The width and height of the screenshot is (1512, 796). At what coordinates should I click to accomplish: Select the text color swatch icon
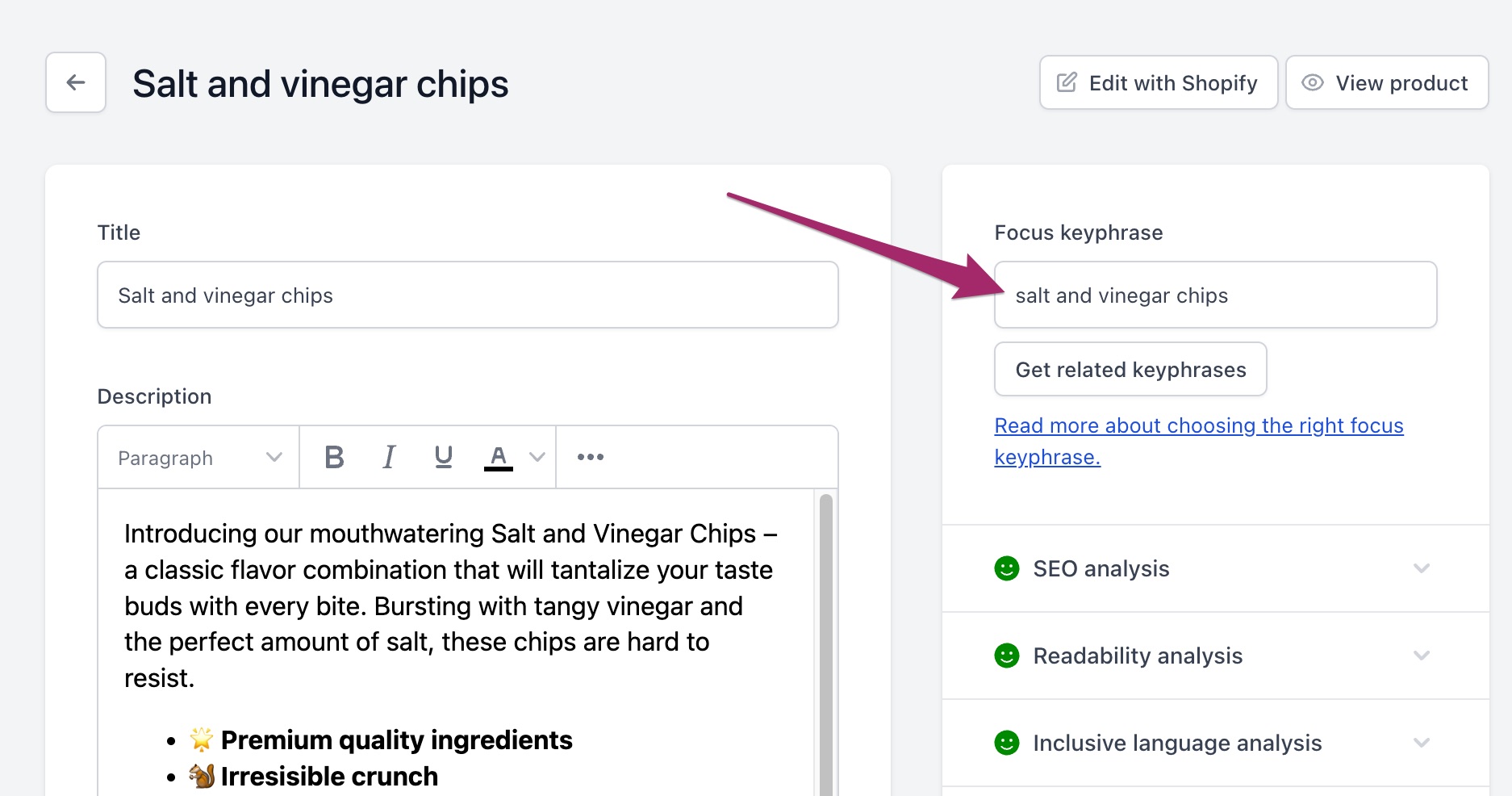pos(498,455)
